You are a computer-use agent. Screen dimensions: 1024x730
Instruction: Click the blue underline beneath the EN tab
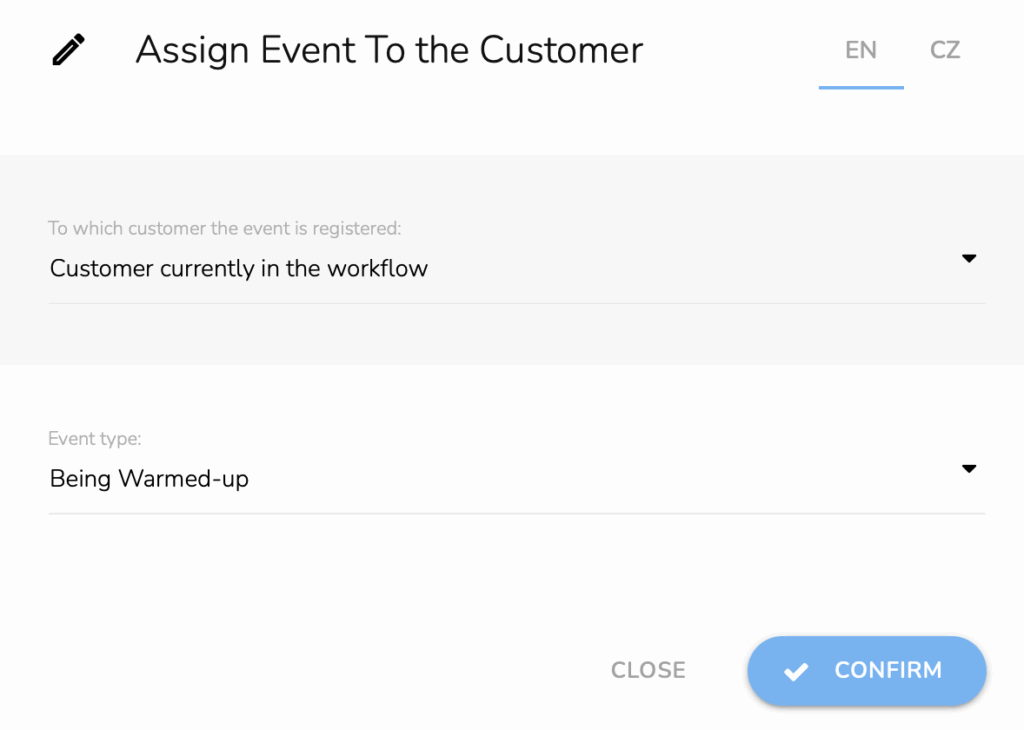click(860, 87)
